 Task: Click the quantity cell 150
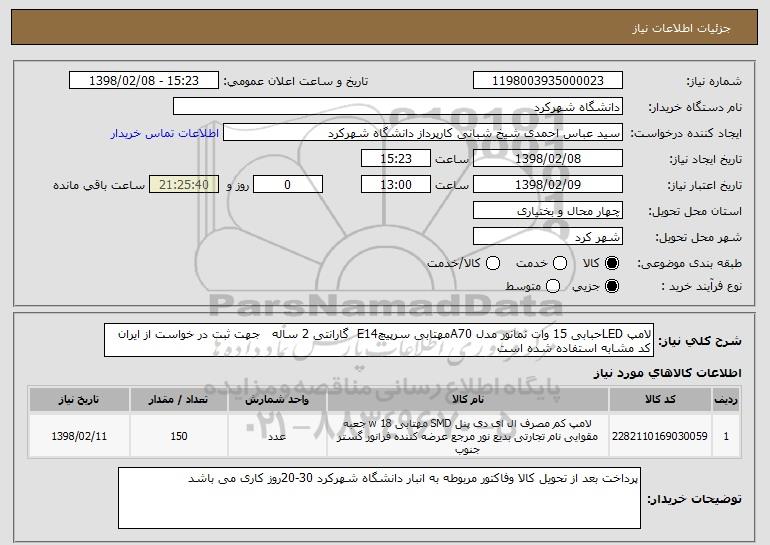[179, 436]
